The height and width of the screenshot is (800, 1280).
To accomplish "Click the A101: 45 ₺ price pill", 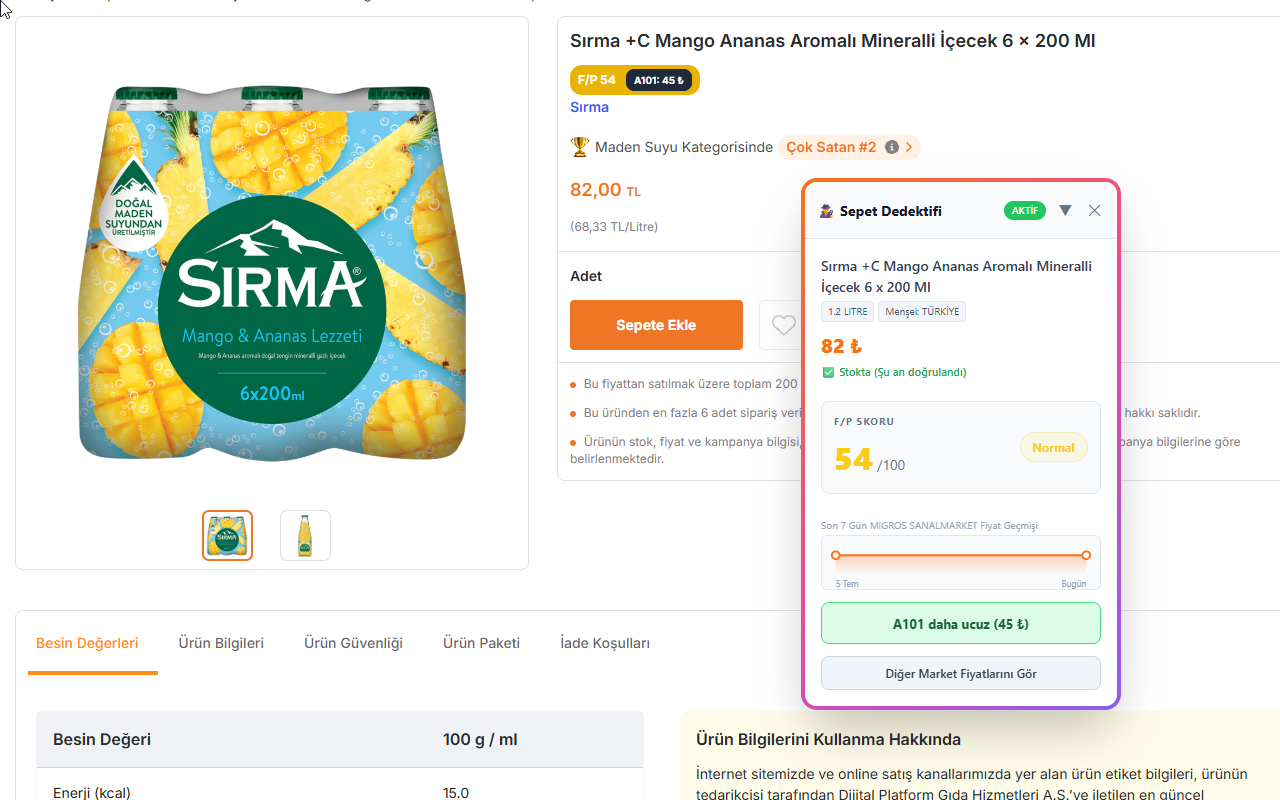I will click(659, 80).
